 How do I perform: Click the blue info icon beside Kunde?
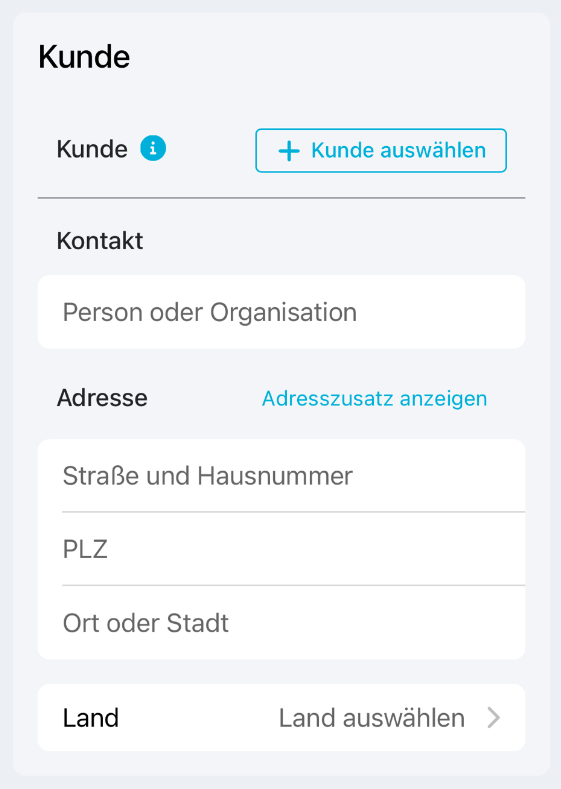(x=153, y=149)
